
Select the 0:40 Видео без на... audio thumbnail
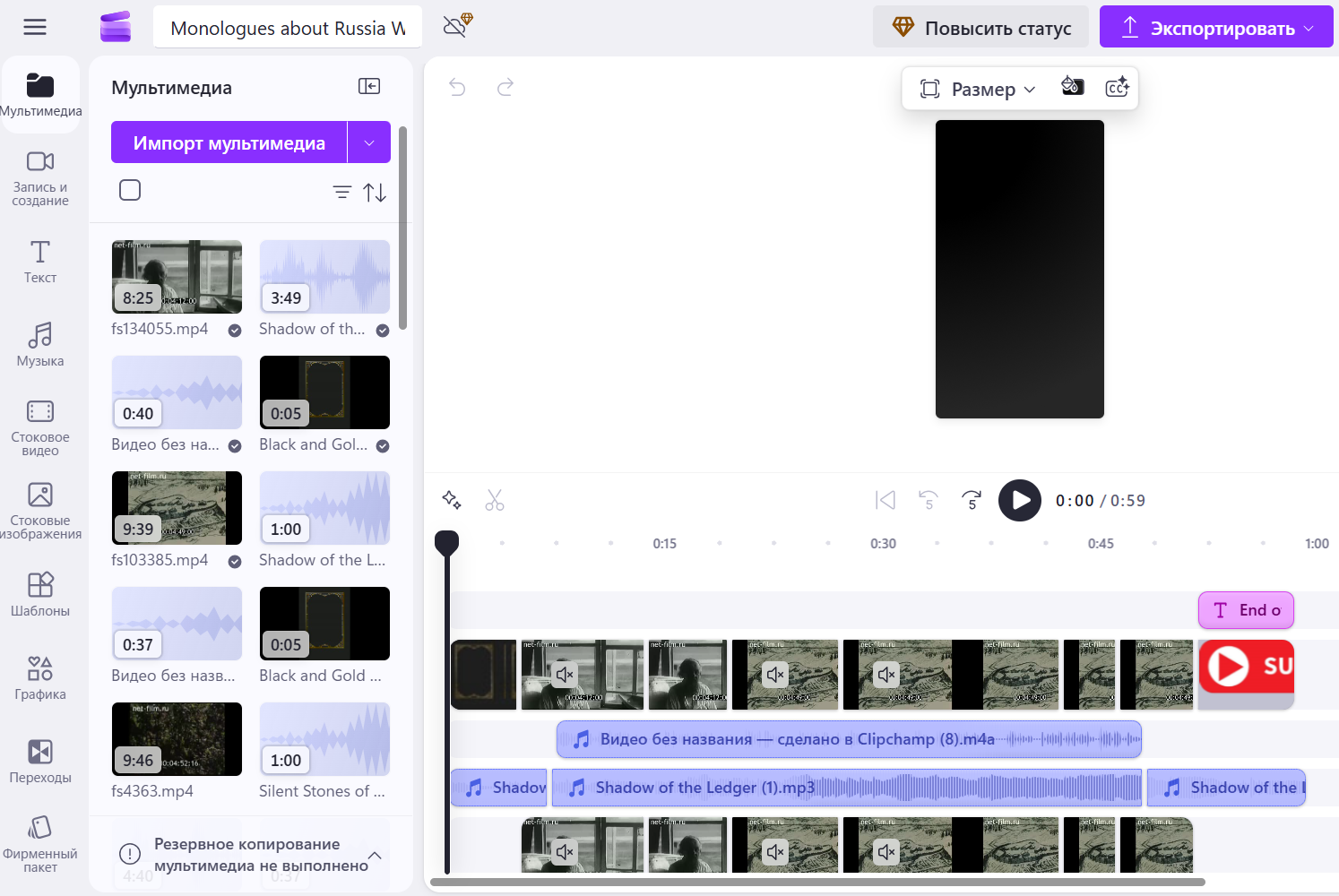click(x=177, y=392)
